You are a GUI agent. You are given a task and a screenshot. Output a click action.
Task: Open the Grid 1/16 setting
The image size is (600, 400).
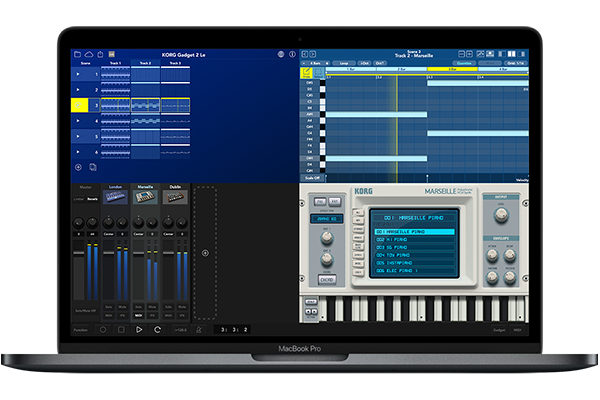(x=515, y=63)
